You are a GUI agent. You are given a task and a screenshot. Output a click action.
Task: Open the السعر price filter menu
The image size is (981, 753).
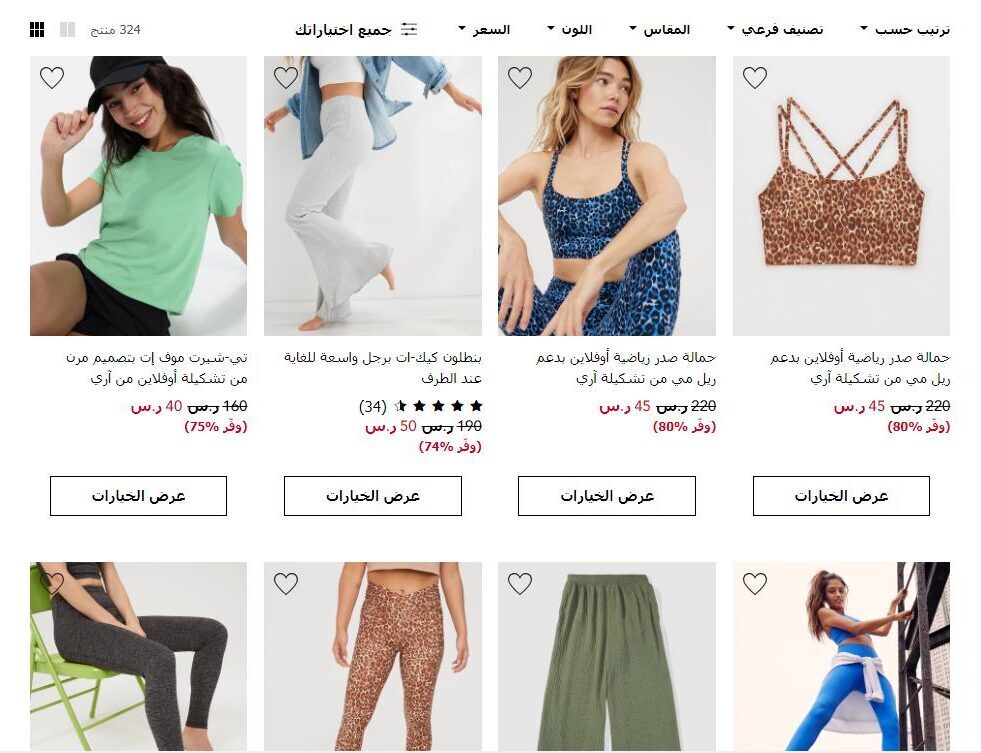pyautogui.click(x=484, y=29)
